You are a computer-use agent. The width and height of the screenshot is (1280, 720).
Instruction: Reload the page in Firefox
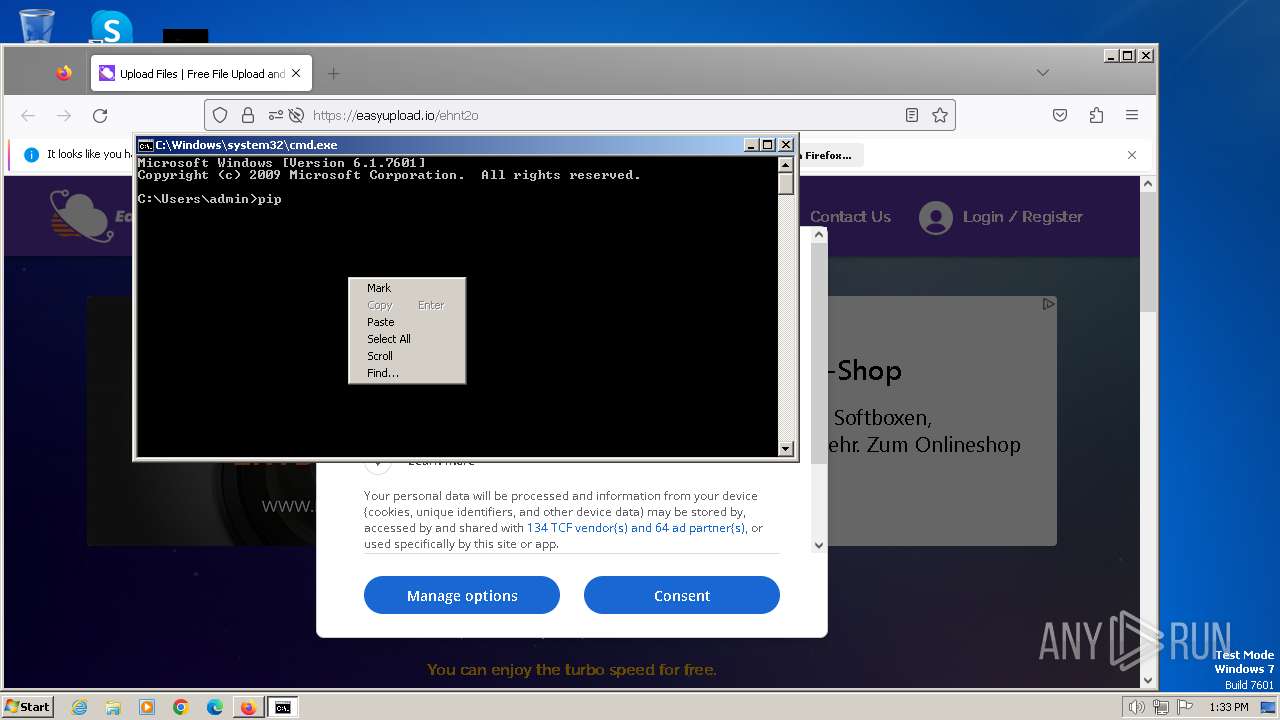pos(100,115)
